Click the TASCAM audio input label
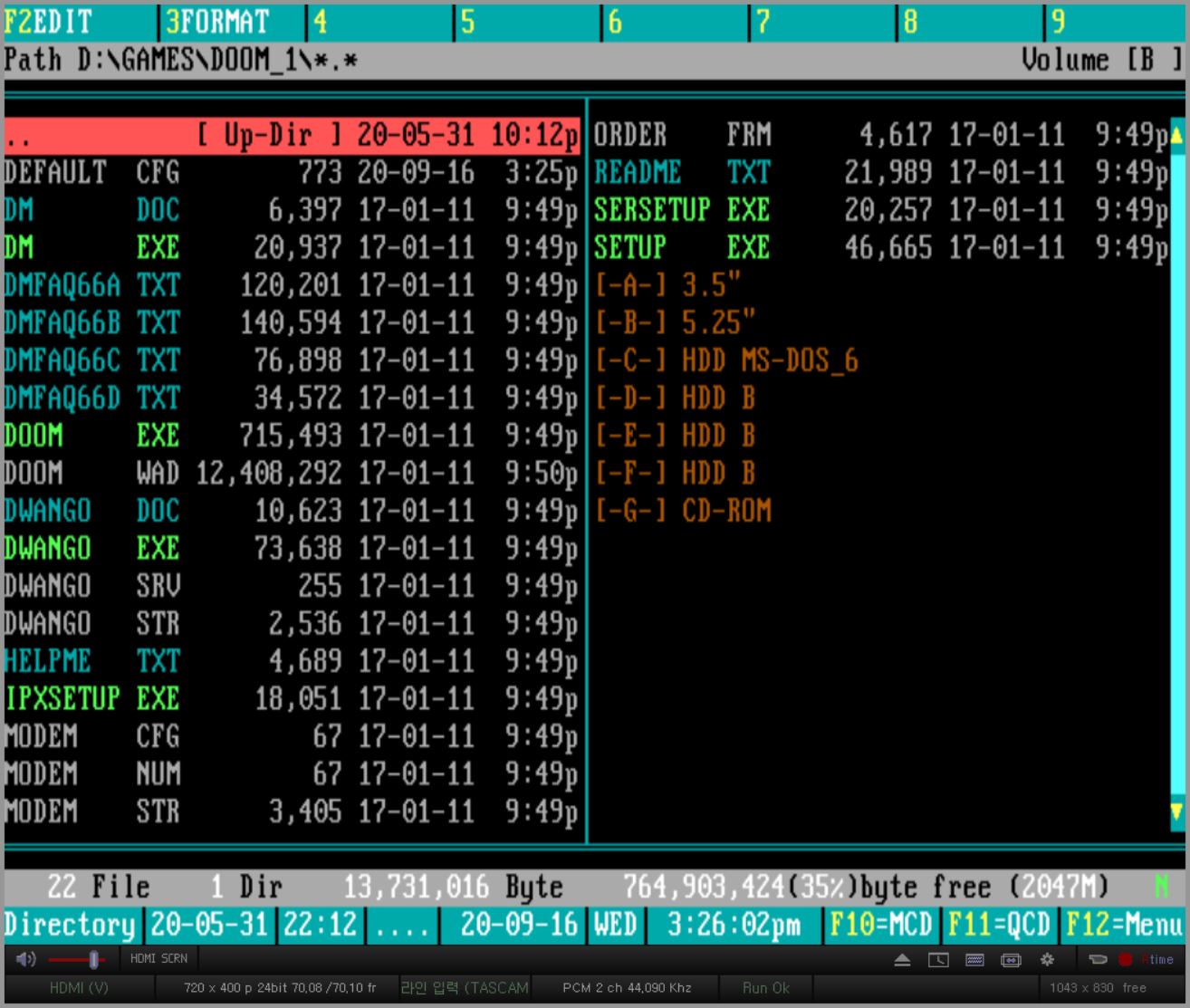 tap(464, 988)
